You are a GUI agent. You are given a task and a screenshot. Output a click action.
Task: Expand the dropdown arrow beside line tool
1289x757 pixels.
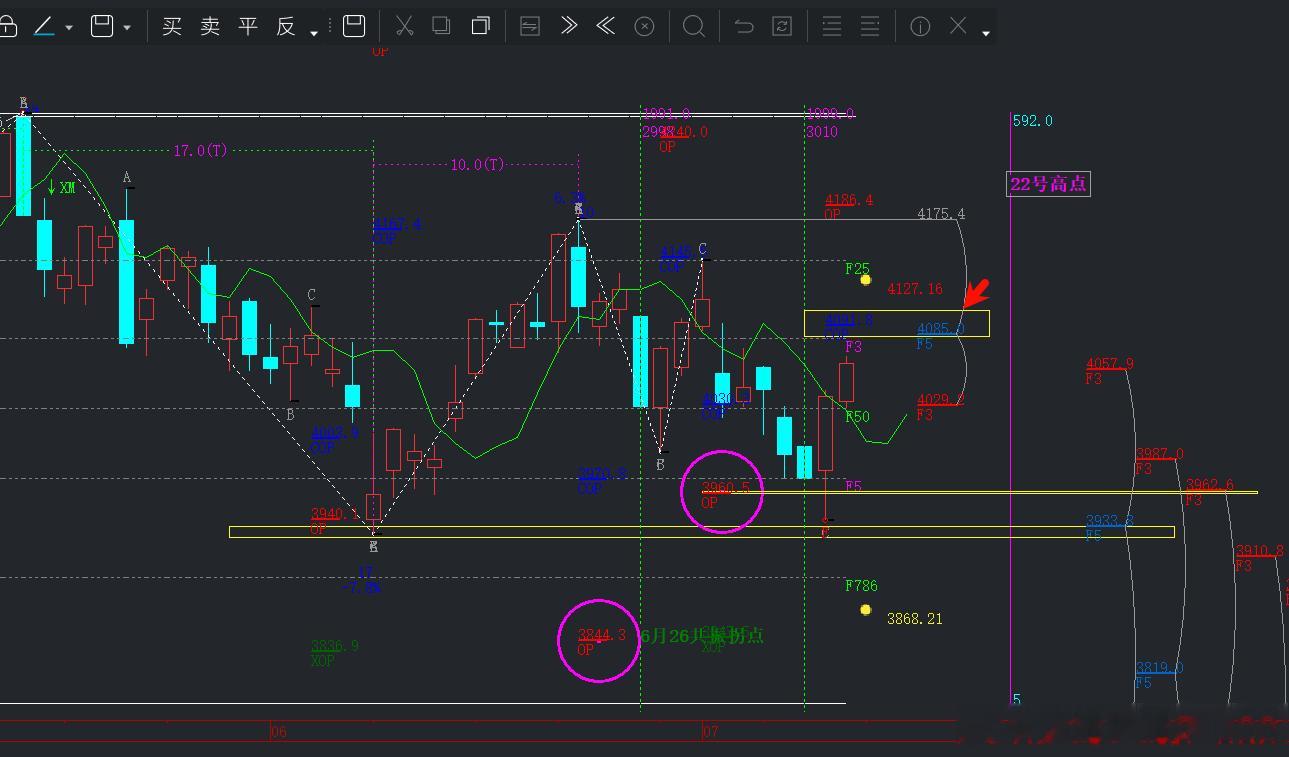69,28
